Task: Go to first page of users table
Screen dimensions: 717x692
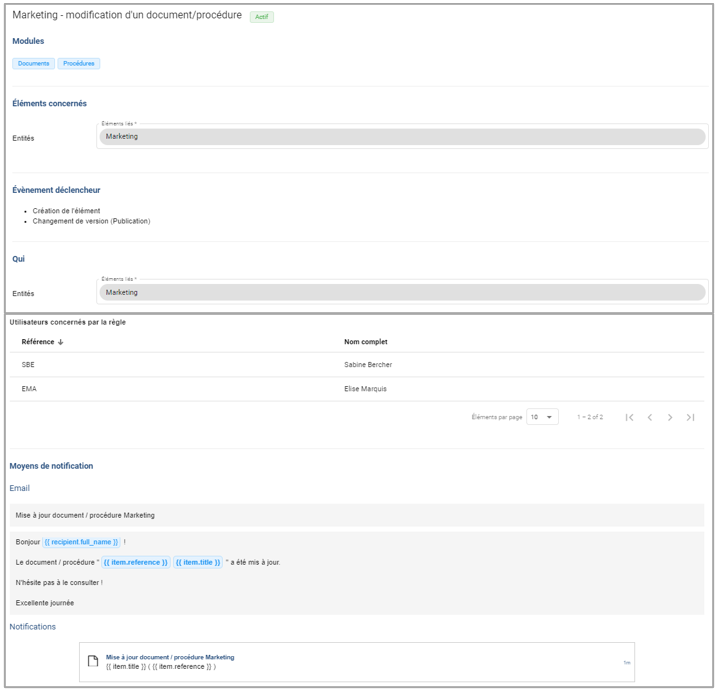Action: pos(629,417)
